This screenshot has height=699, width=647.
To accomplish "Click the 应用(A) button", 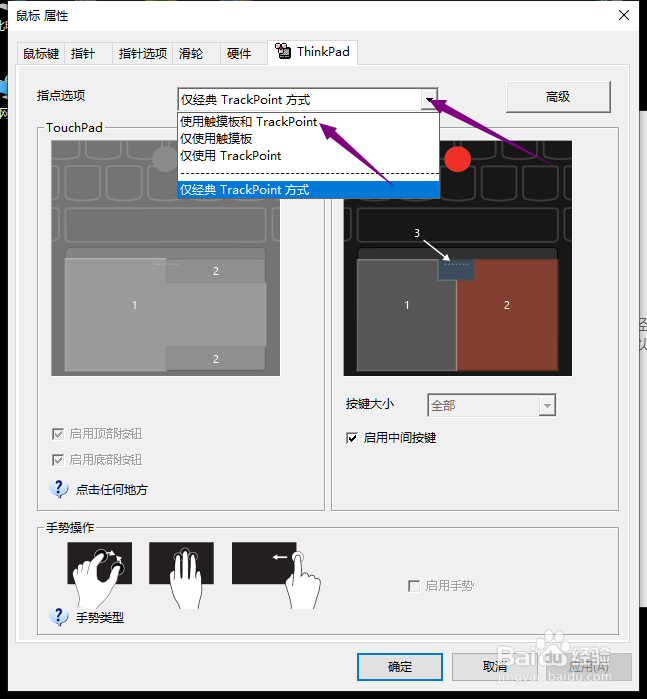I will point(589,667).
